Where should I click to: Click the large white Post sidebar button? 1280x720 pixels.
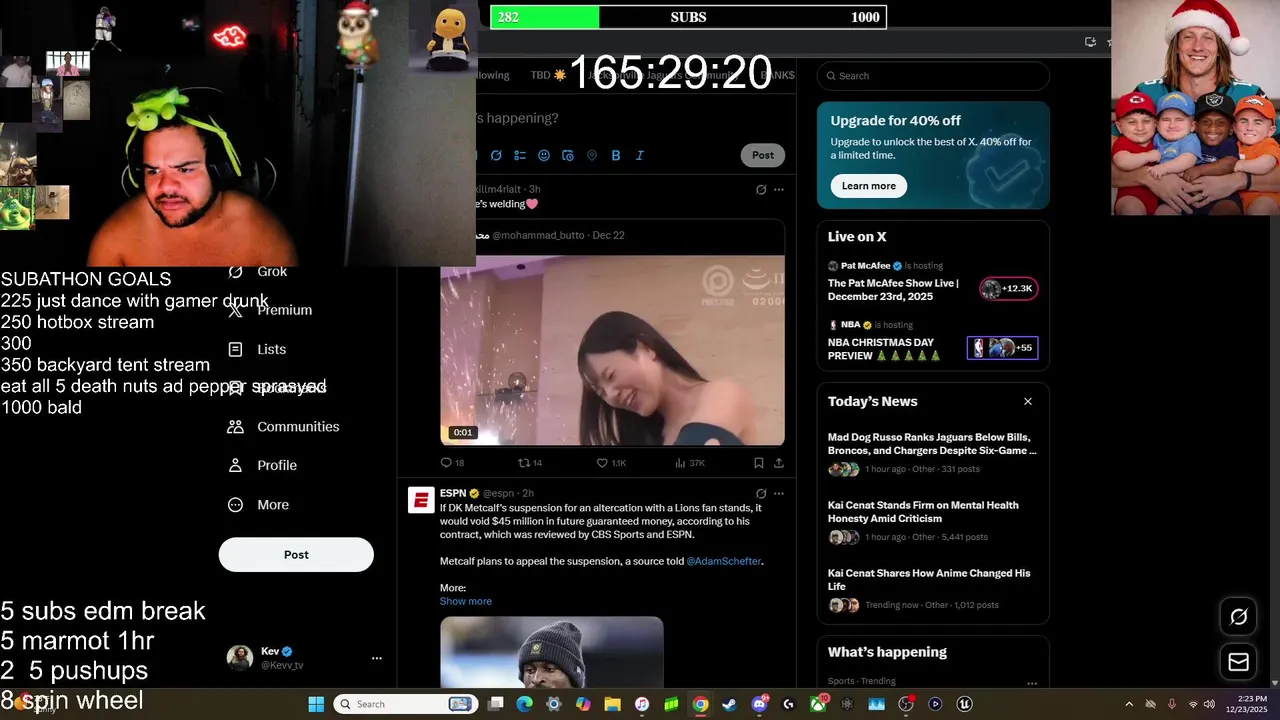[x=296, y=555]
